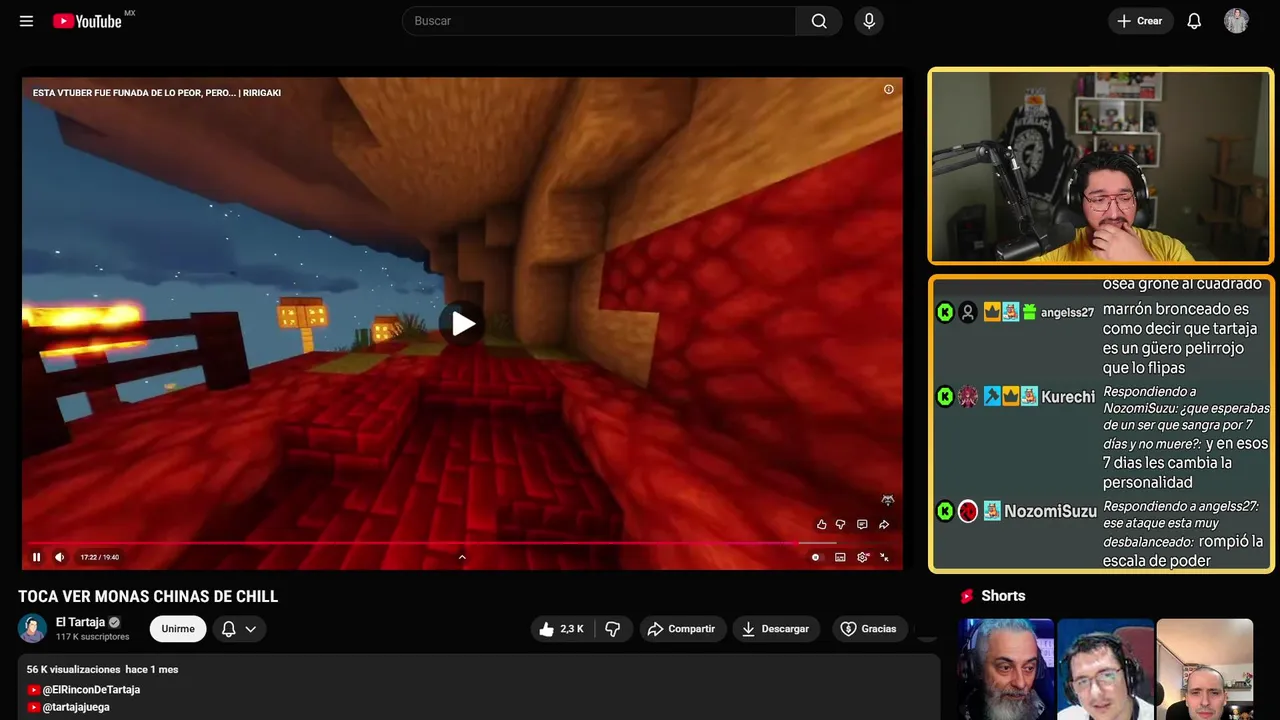Open notifications bell in header
1280x720 pixels.
tap(1194, 21)
